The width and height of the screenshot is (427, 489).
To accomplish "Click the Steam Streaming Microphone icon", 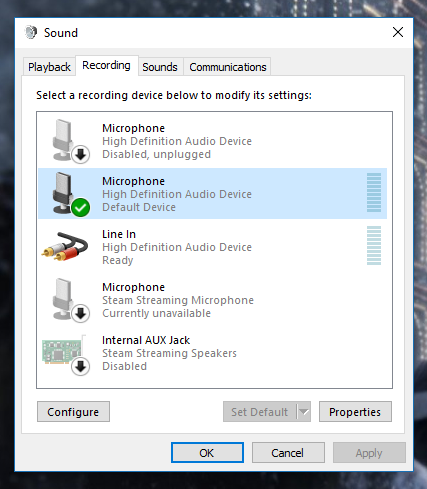I will click(71, 300).
